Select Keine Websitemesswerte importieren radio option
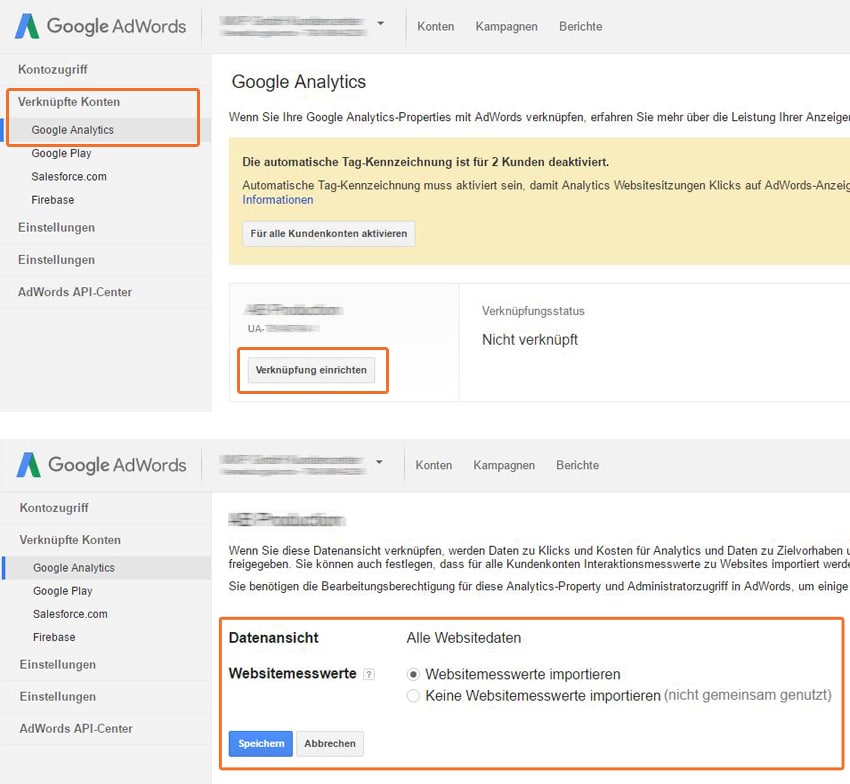The width and height of the screenshot is (850, 784). pos(413,696)
